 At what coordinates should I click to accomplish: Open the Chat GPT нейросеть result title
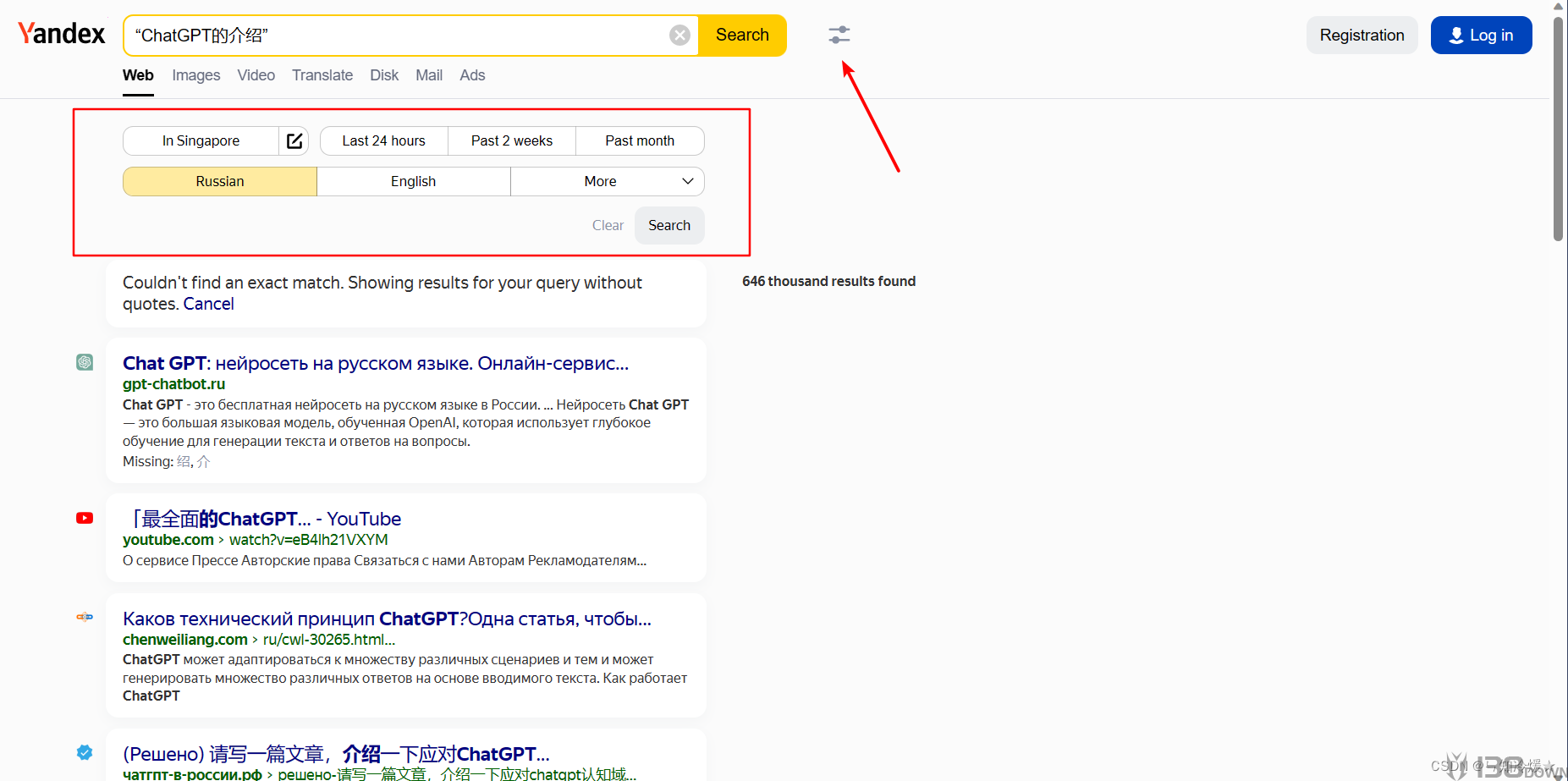376,363
